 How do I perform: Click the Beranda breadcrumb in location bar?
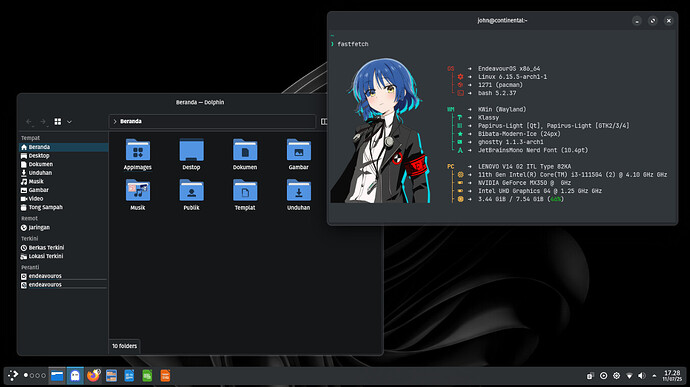131,122
